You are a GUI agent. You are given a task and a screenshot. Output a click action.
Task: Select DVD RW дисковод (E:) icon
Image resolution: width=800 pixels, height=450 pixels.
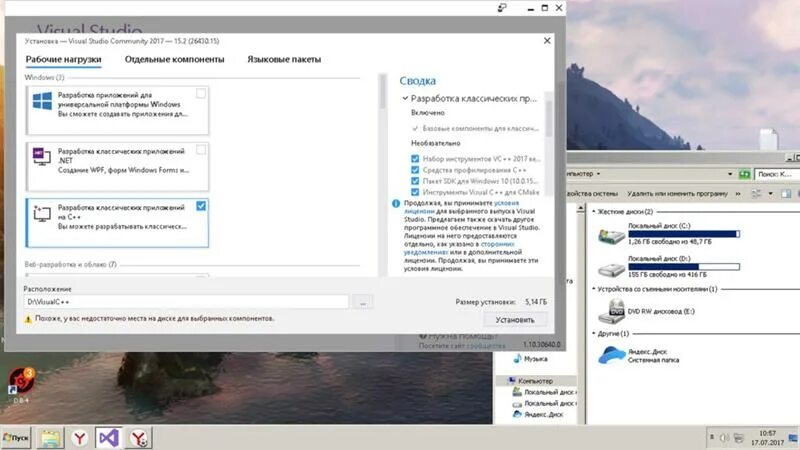611,312
